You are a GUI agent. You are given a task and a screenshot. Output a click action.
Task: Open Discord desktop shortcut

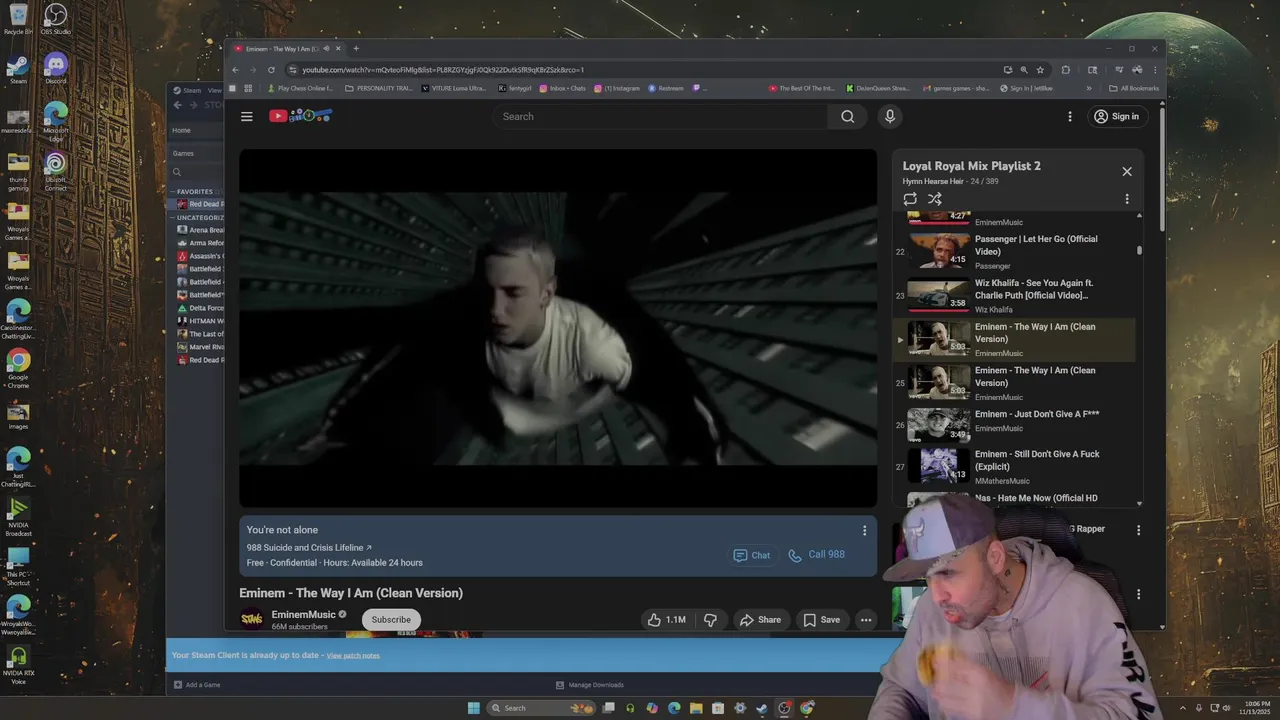pos(56,69)
